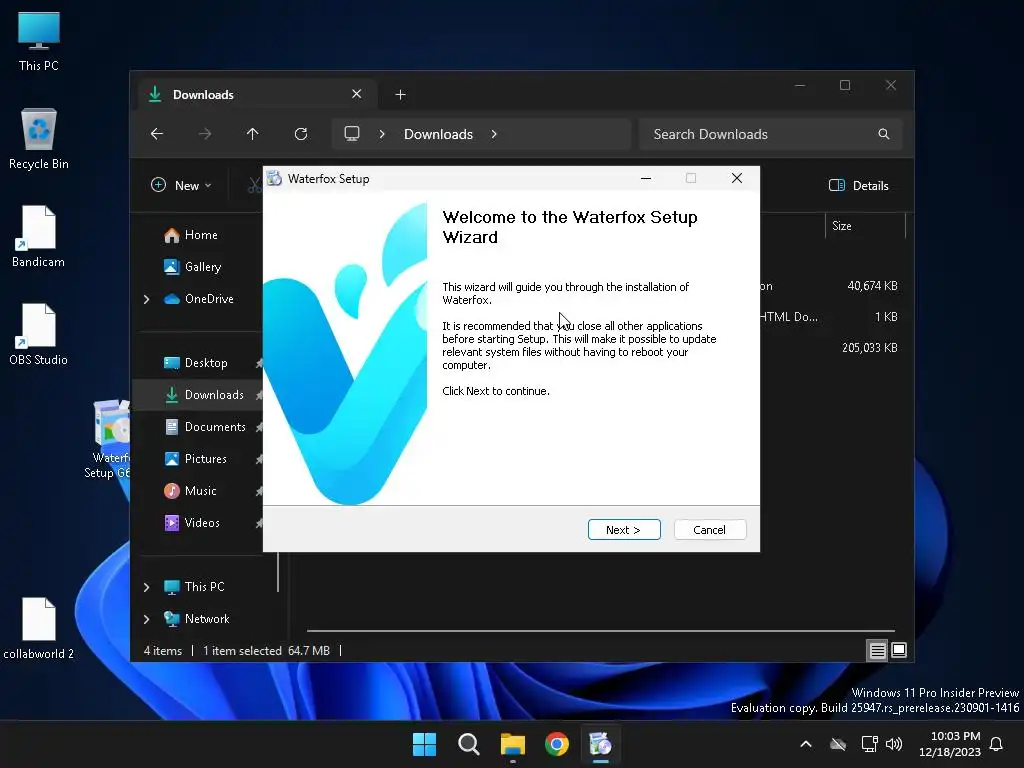This screenshot has height=768, width=1024.
Task: Open the Windows Start menu
Action: point(424,744)
